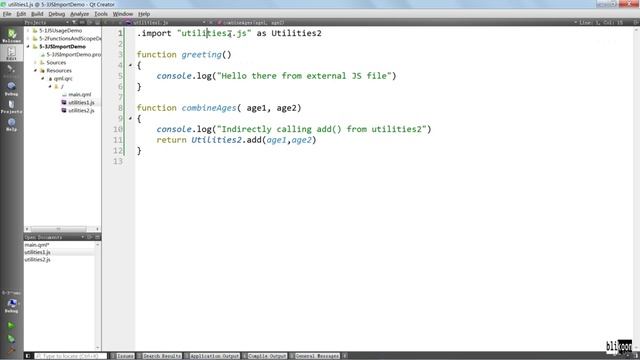This screenshot has height=360, width=640.
Task: Open the Edit mode icon
Action: coord(11,53)
